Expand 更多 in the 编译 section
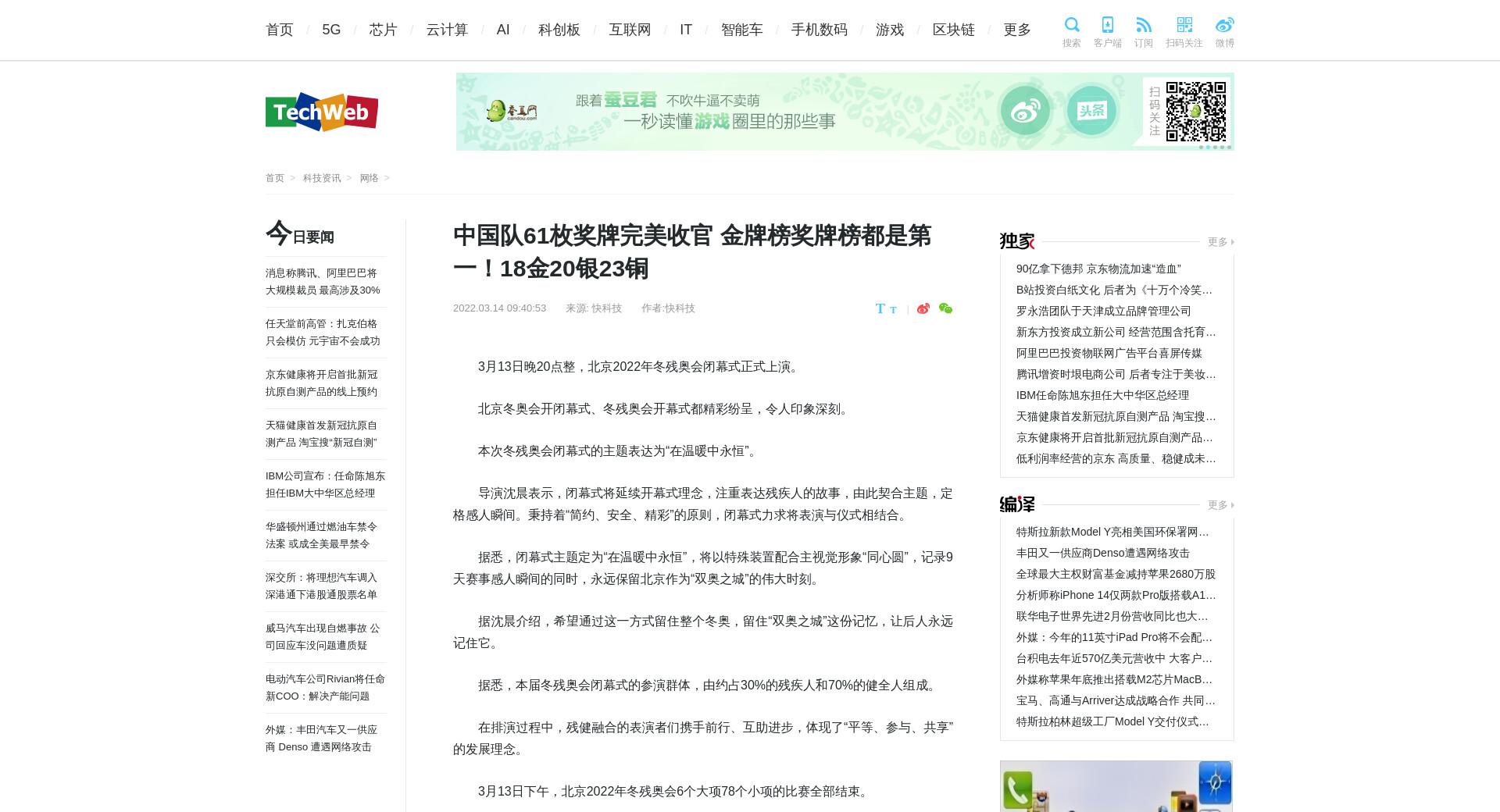1500x812 pixels. pos(1220,505)
